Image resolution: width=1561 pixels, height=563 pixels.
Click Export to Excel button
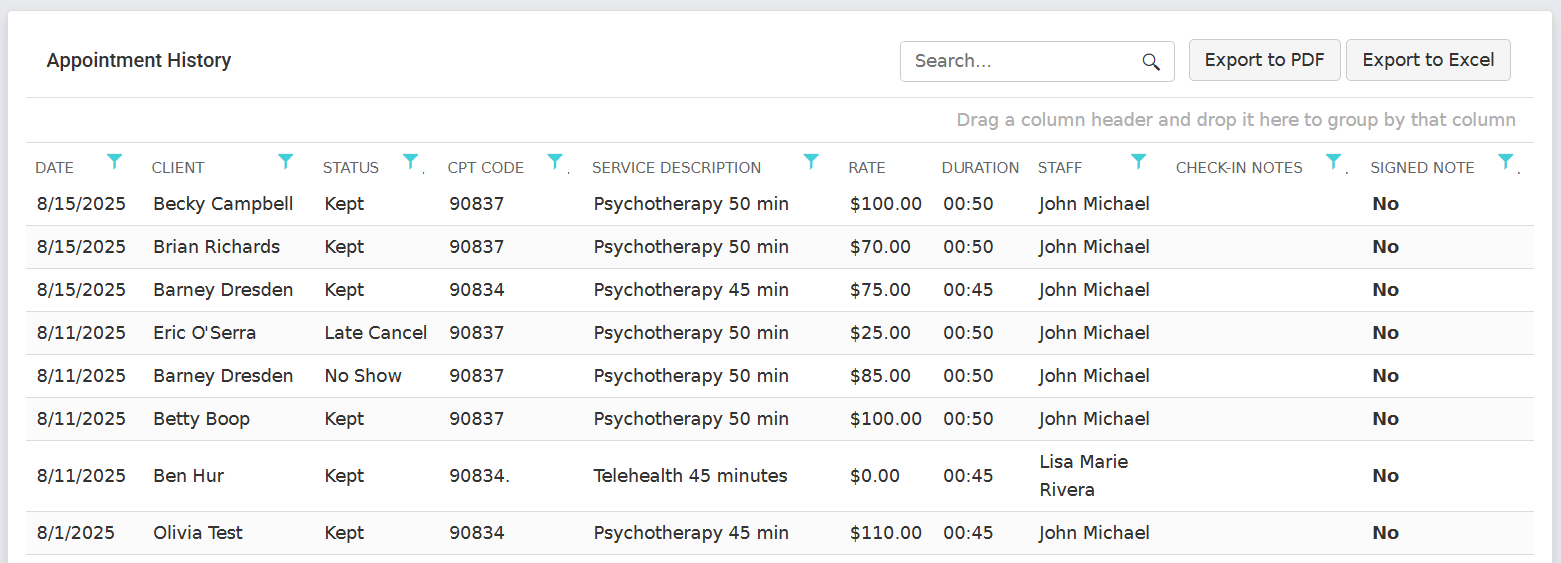[1428, 60]
